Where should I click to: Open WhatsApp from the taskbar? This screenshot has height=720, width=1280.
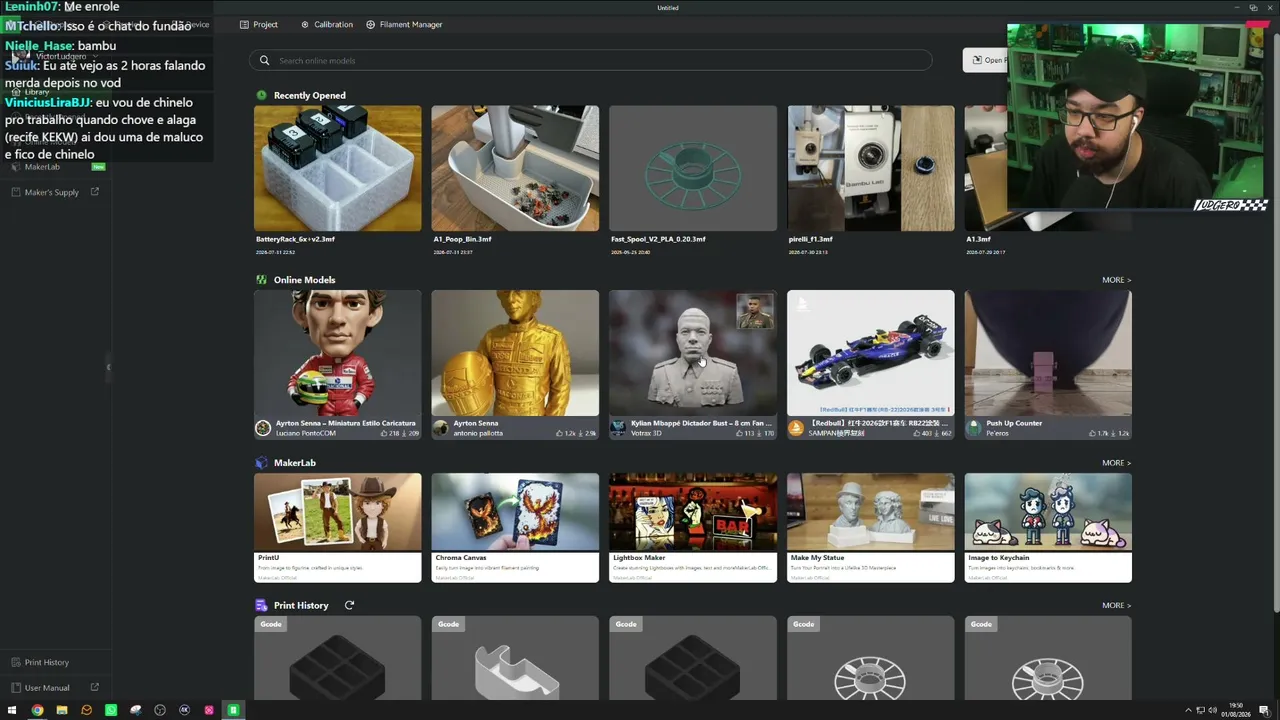[111, 710]
